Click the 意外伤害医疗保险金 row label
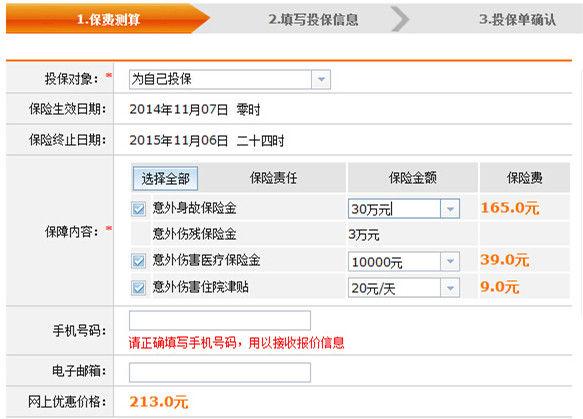 point(206,260)
